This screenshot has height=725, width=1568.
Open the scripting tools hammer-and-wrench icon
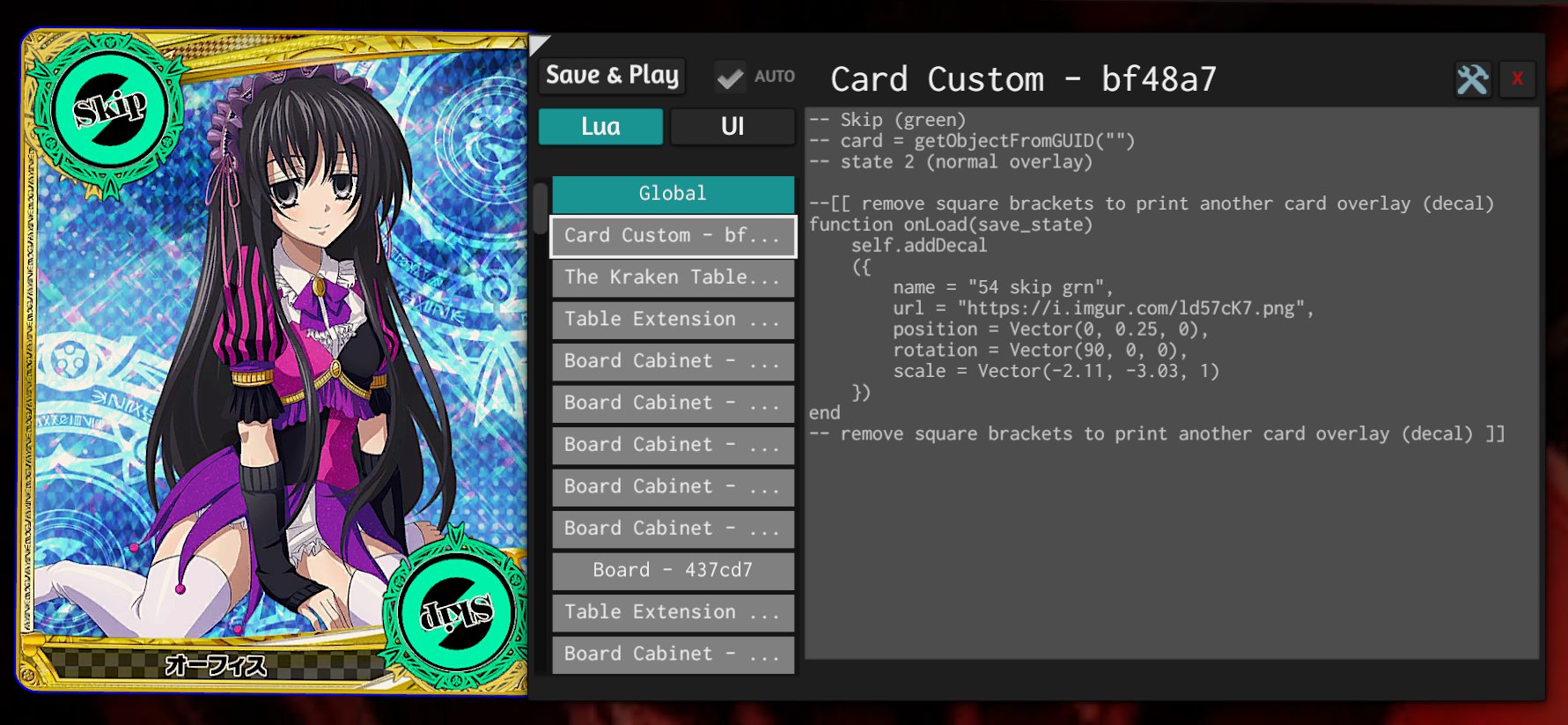[x=1472, y=79]
